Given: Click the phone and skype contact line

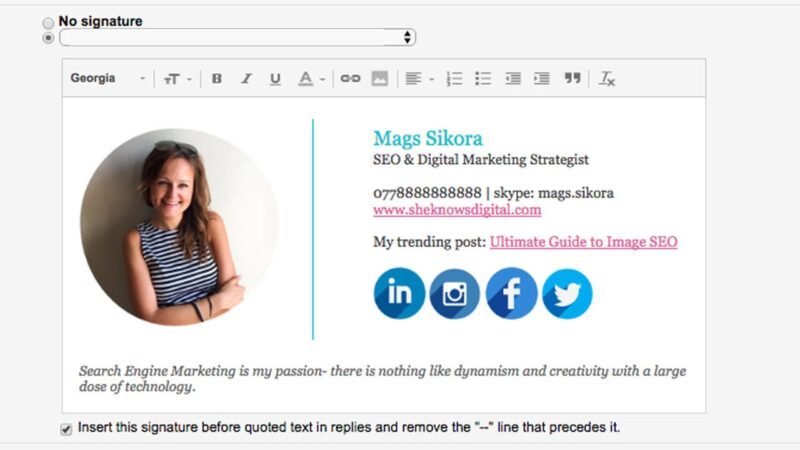Looking at the screenshot, I should pyautogui.click(x=493, y=193).
